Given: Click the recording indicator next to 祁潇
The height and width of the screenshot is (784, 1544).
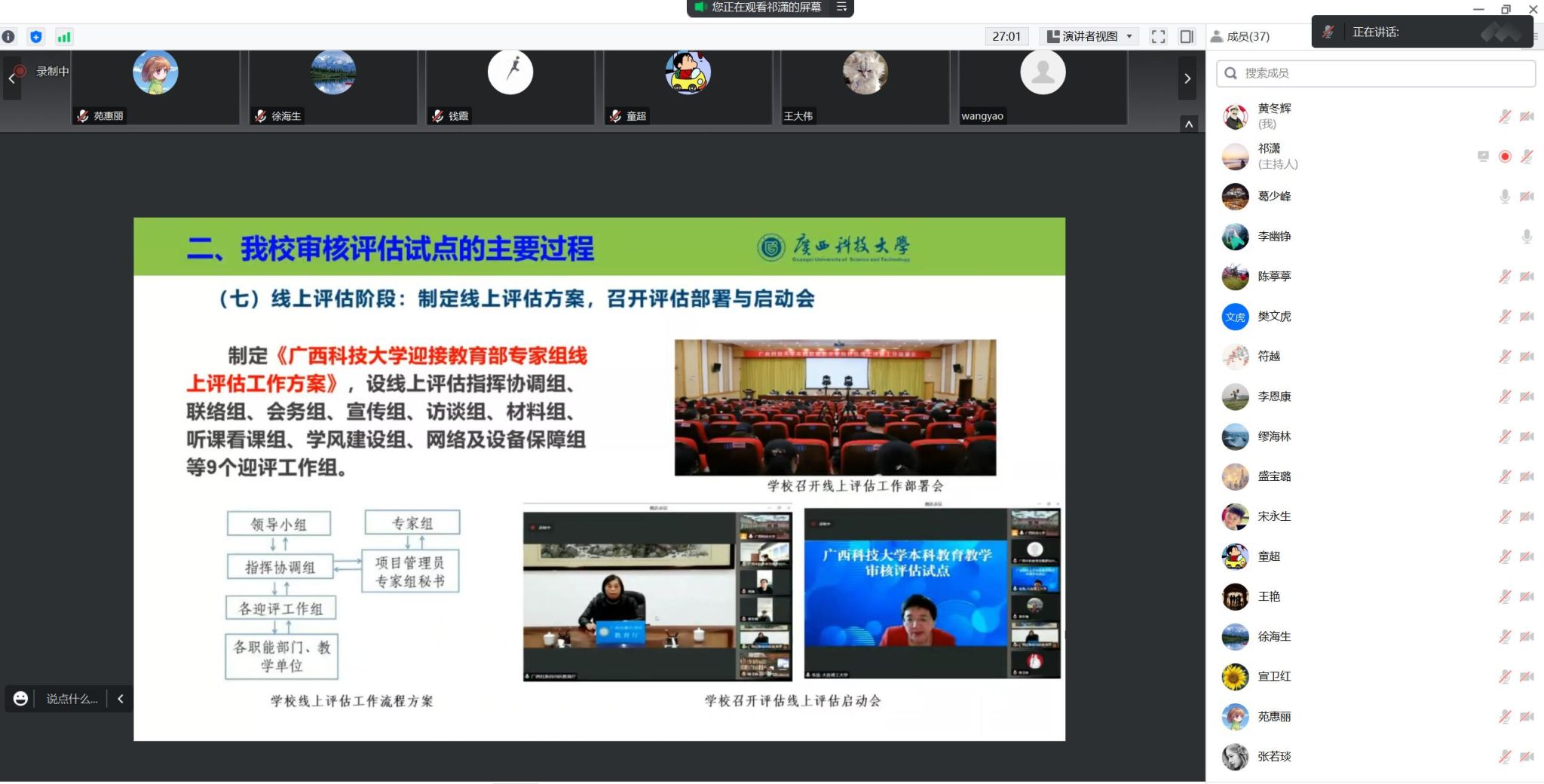Looking at the screenshot, I should [x=1505, y=157].
